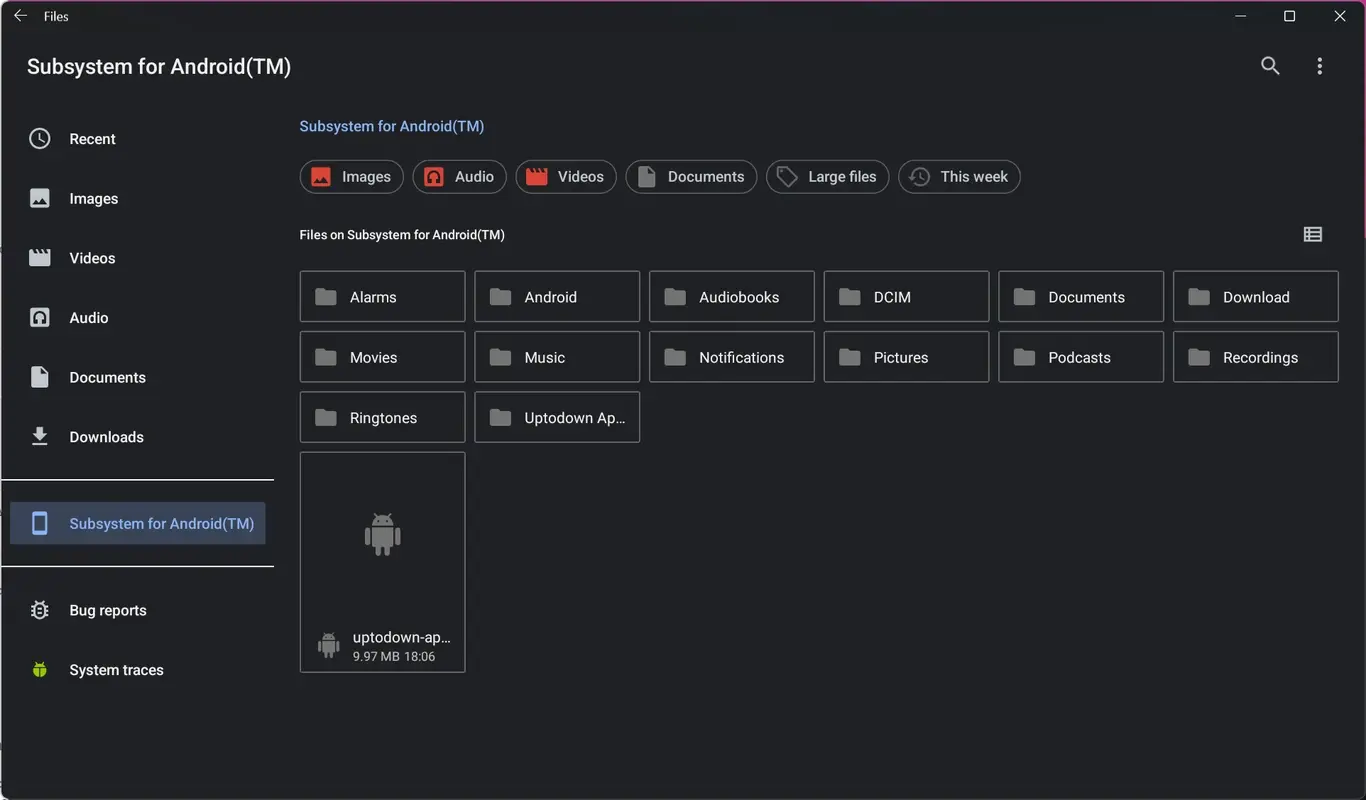
Task: Click the Audio filter's headphone icon
Action: click(433, 176)
